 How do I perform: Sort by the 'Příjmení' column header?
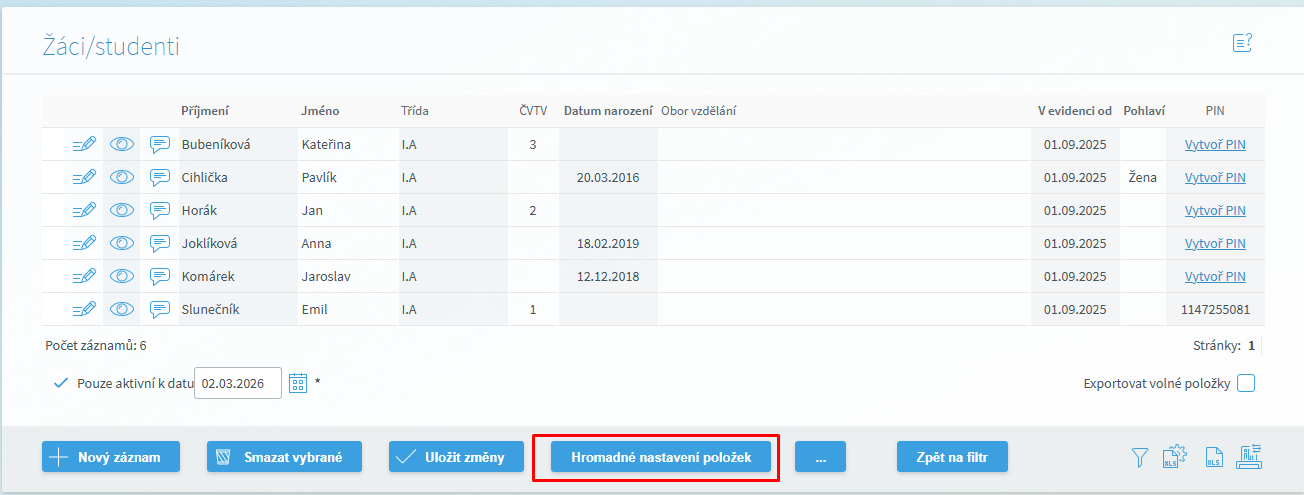coord(205,110)
